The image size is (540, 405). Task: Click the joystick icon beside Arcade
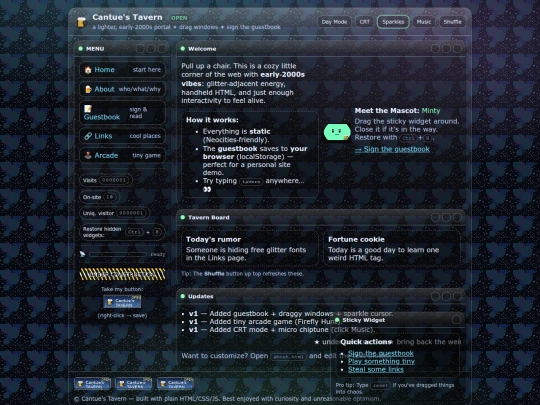(x=88, y=155)
